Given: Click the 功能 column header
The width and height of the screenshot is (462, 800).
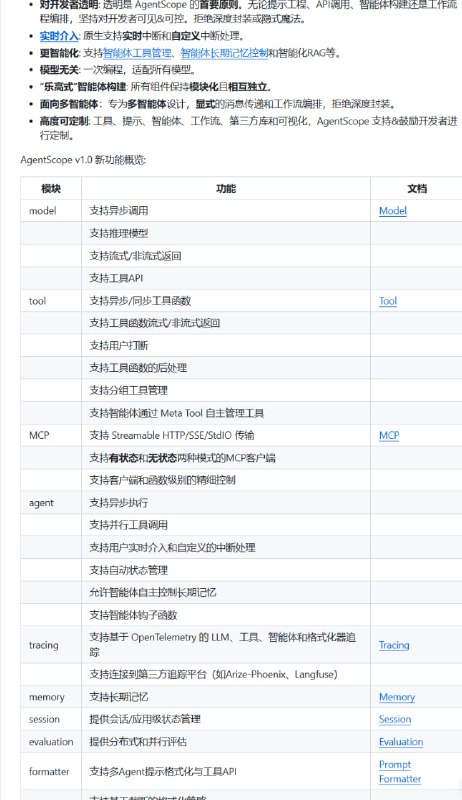Looking at the screenshot, I should [226, 188].
